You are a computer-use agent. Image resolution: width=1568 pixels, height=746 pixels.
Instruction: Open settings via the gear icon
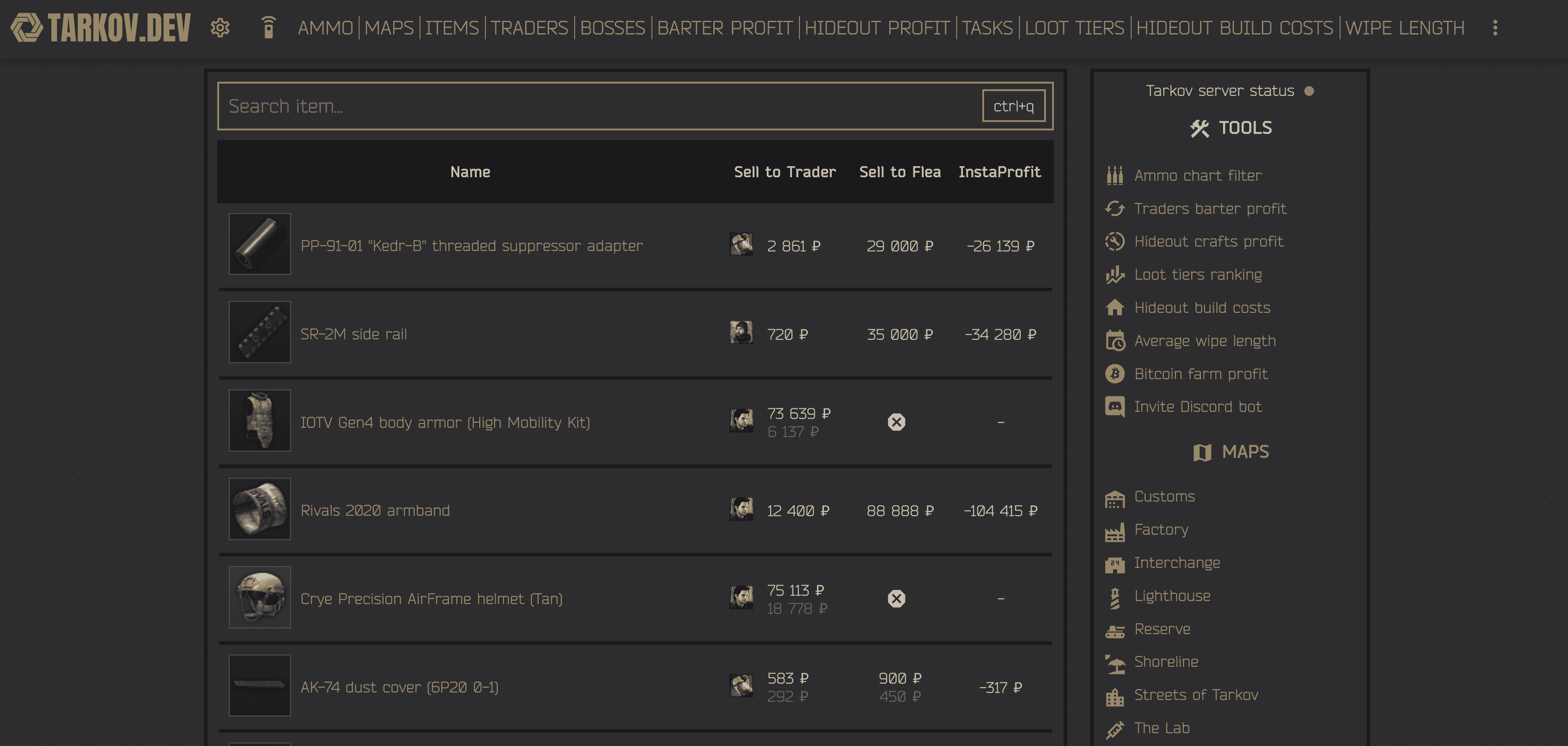220,27
